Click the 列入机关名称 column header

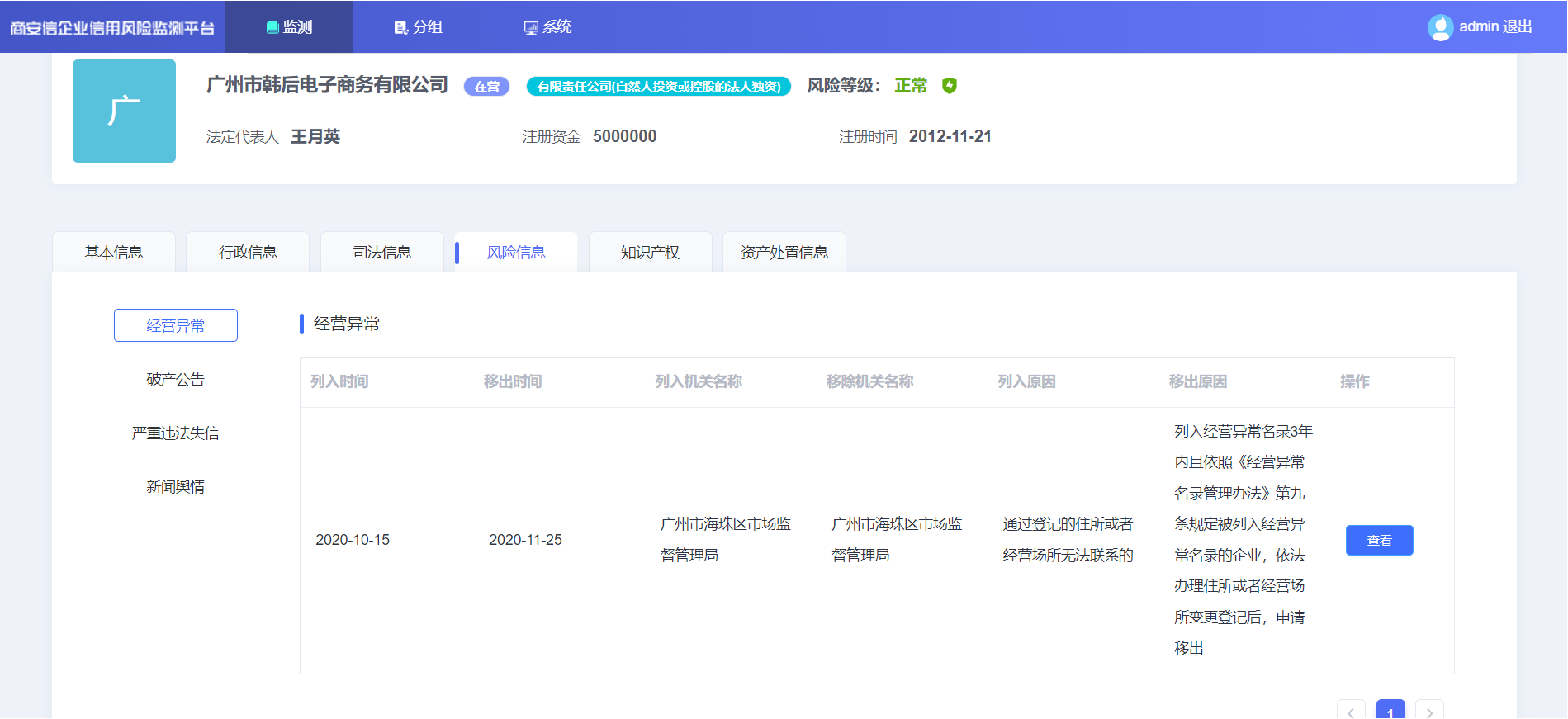tap(699, 381)
